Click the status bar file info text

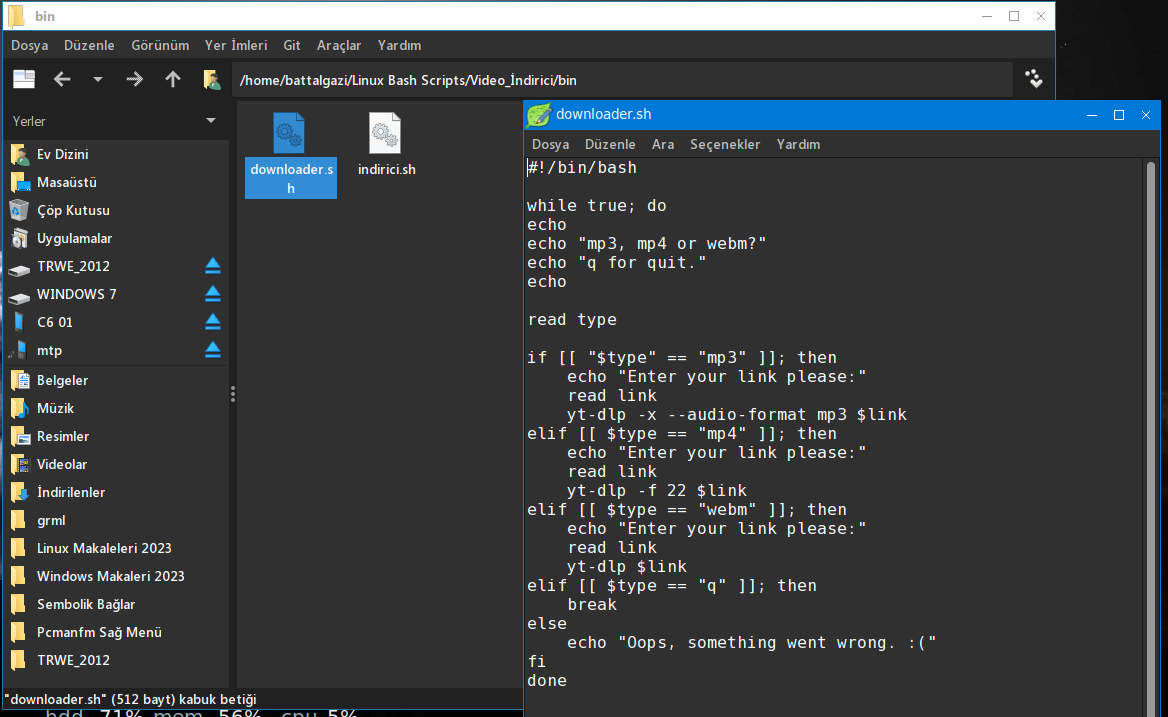click(130, 699)
